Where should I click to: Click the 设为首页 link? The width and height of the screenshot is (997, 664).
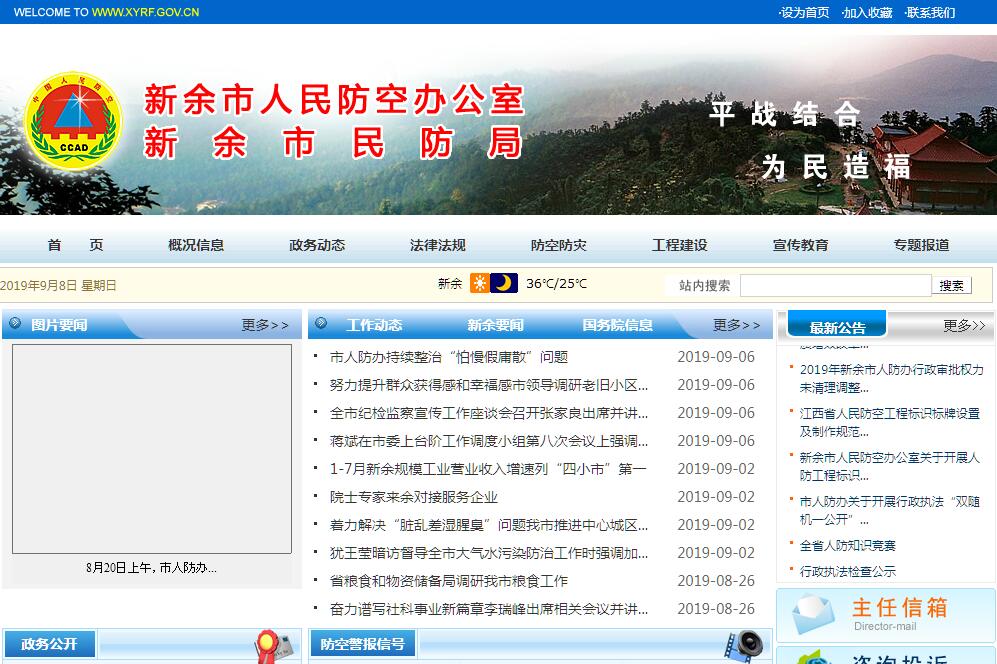pos(805,13)
